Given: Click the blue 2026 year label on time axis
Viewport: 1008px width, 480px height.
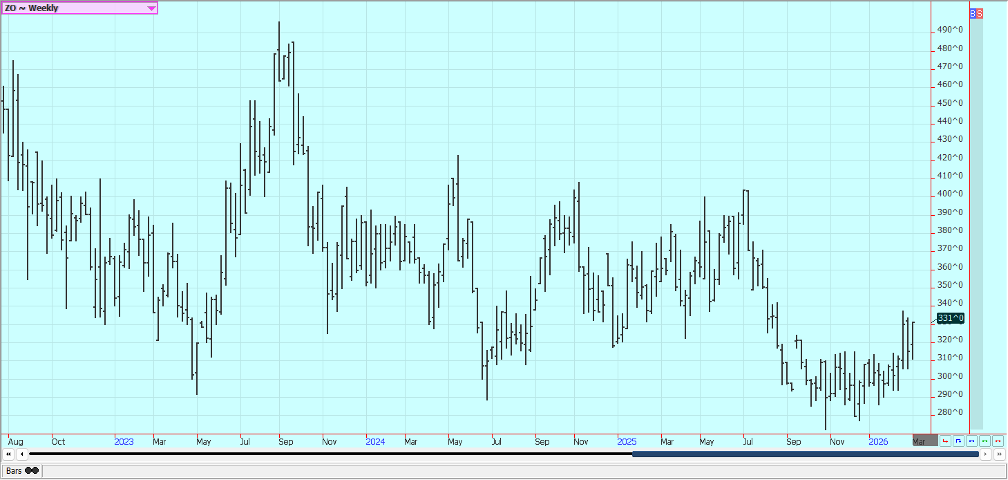Looking at the screenshot, I should pos(878,440).
